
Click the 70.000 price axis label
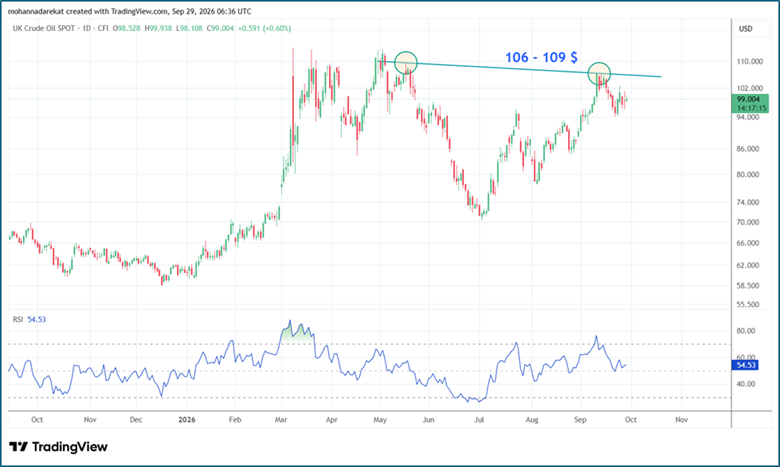(748, 222)
